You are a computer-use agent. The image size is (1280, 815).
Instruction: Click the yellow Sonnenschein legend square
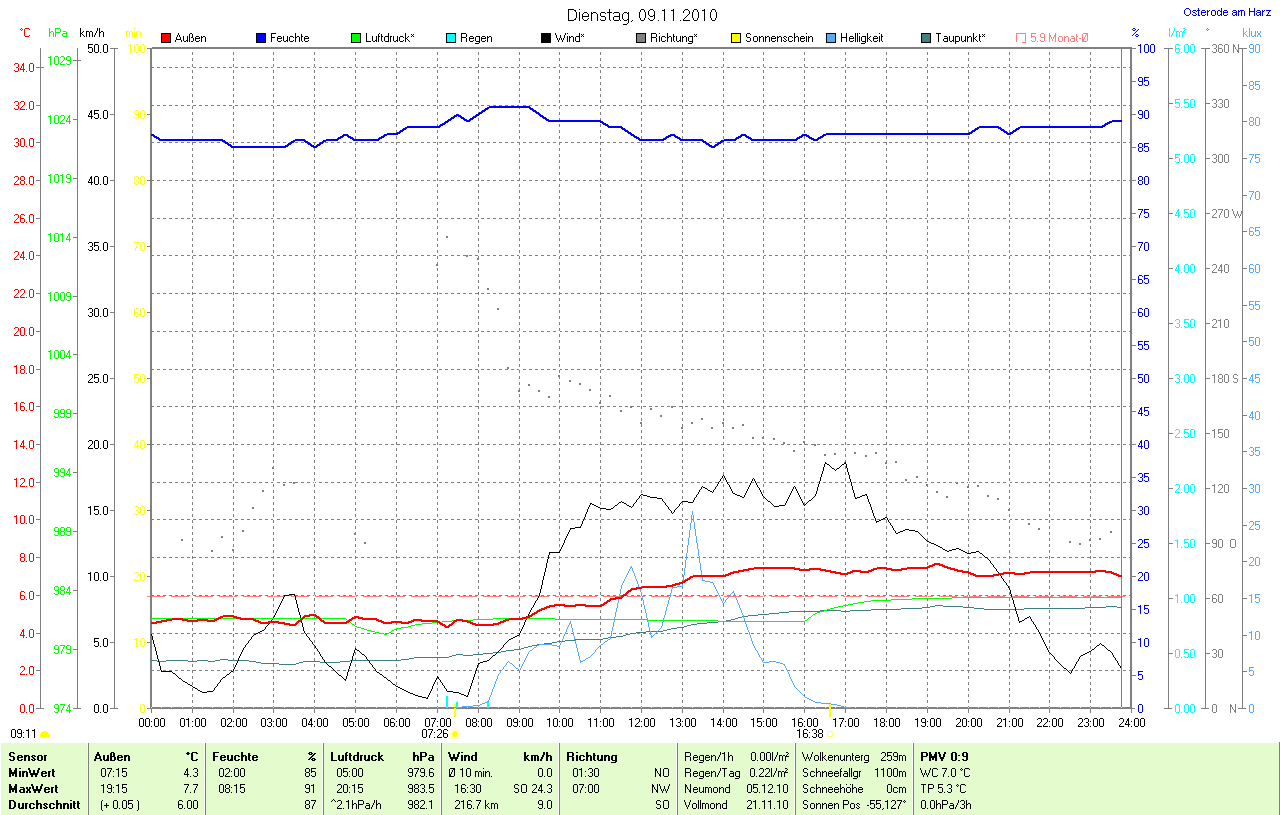click(736, 38)
